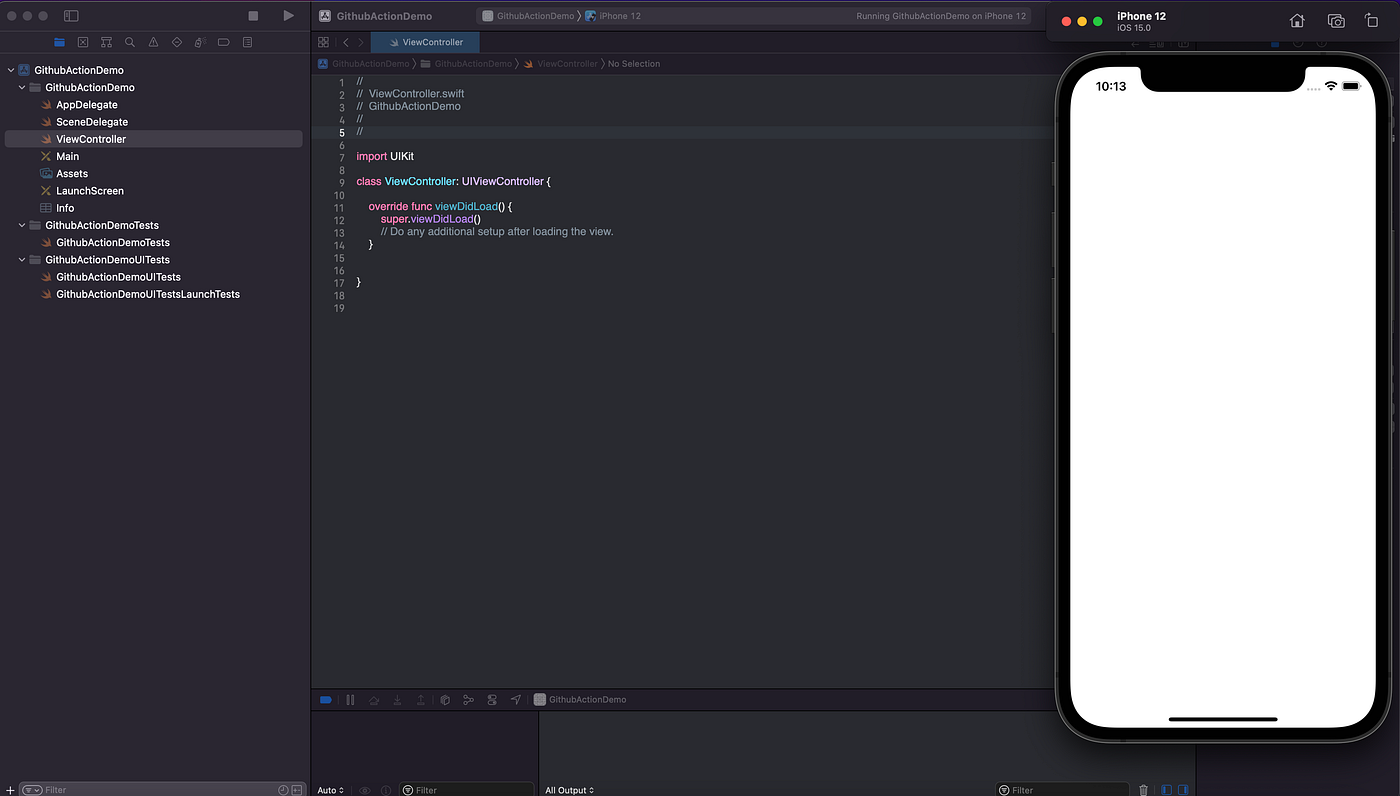Expand the GithubActionDemoTests group
This screenshot has width=1400, height=796.
tap(21, 225)
